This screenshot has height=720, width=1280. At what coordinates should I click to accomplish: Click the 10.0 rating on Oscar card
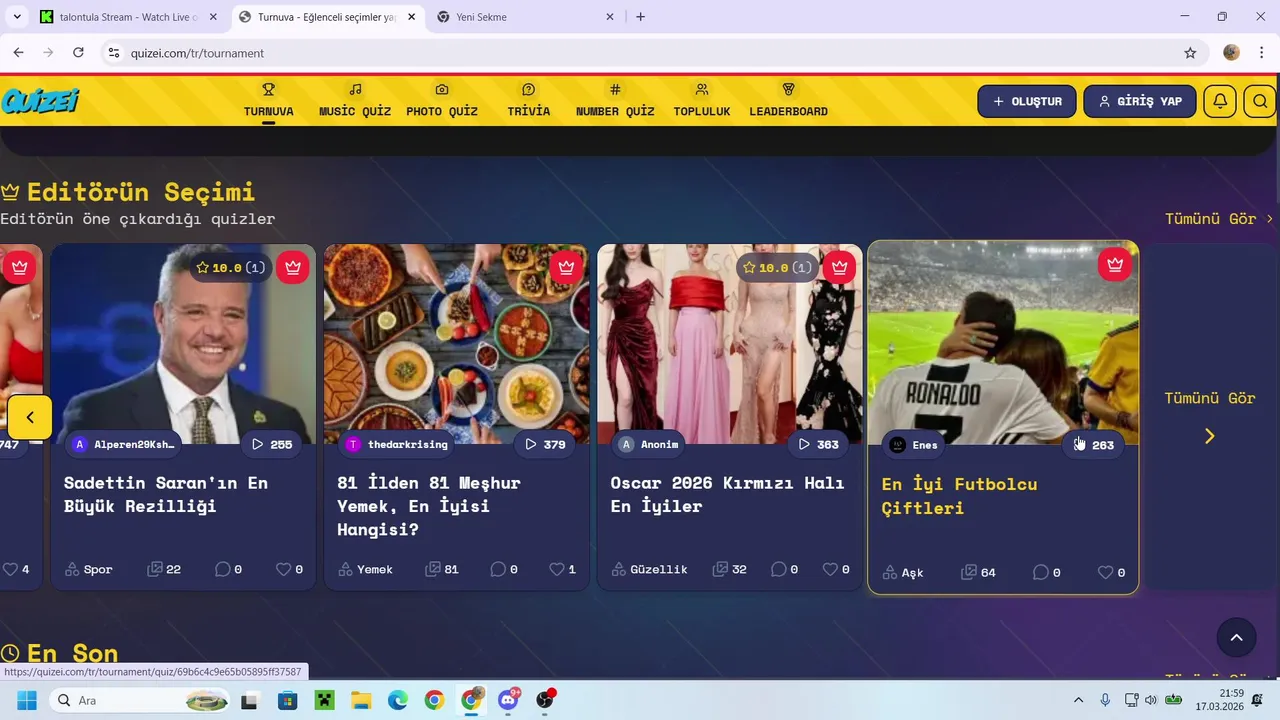coord(778,267)
